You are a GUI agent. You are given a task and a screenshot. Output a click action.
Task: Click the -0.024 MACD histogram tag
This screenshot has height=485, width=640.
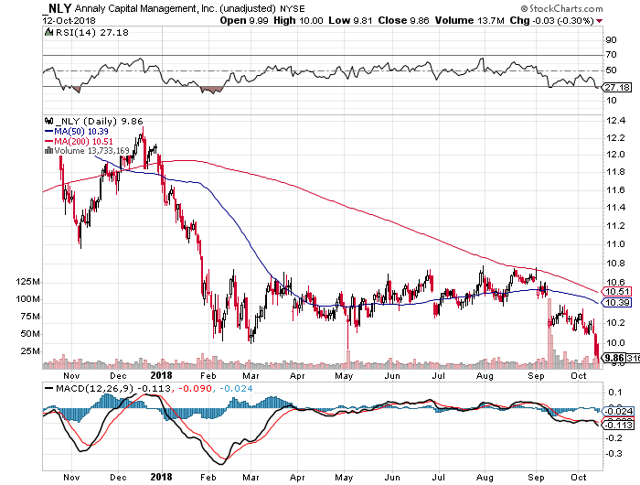click(619, 411)
